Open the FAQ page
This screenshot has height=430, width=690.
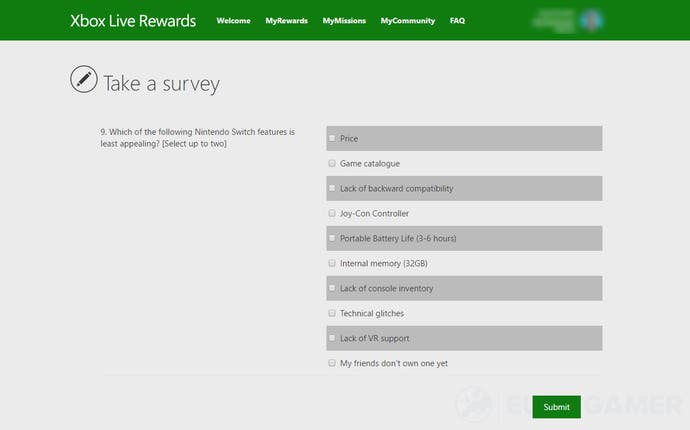click(457, 21)
